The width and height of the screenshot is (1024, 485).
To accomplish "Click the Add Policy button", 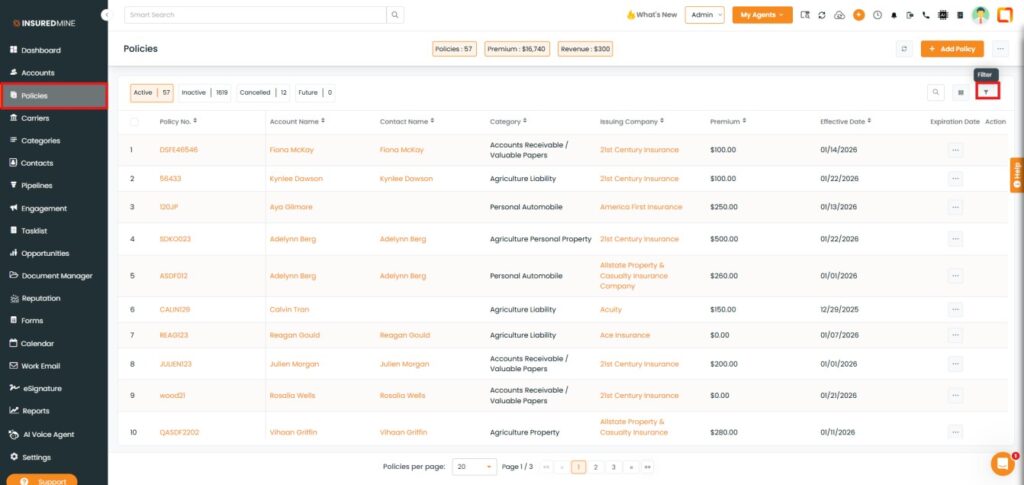I will coord(952,48).
